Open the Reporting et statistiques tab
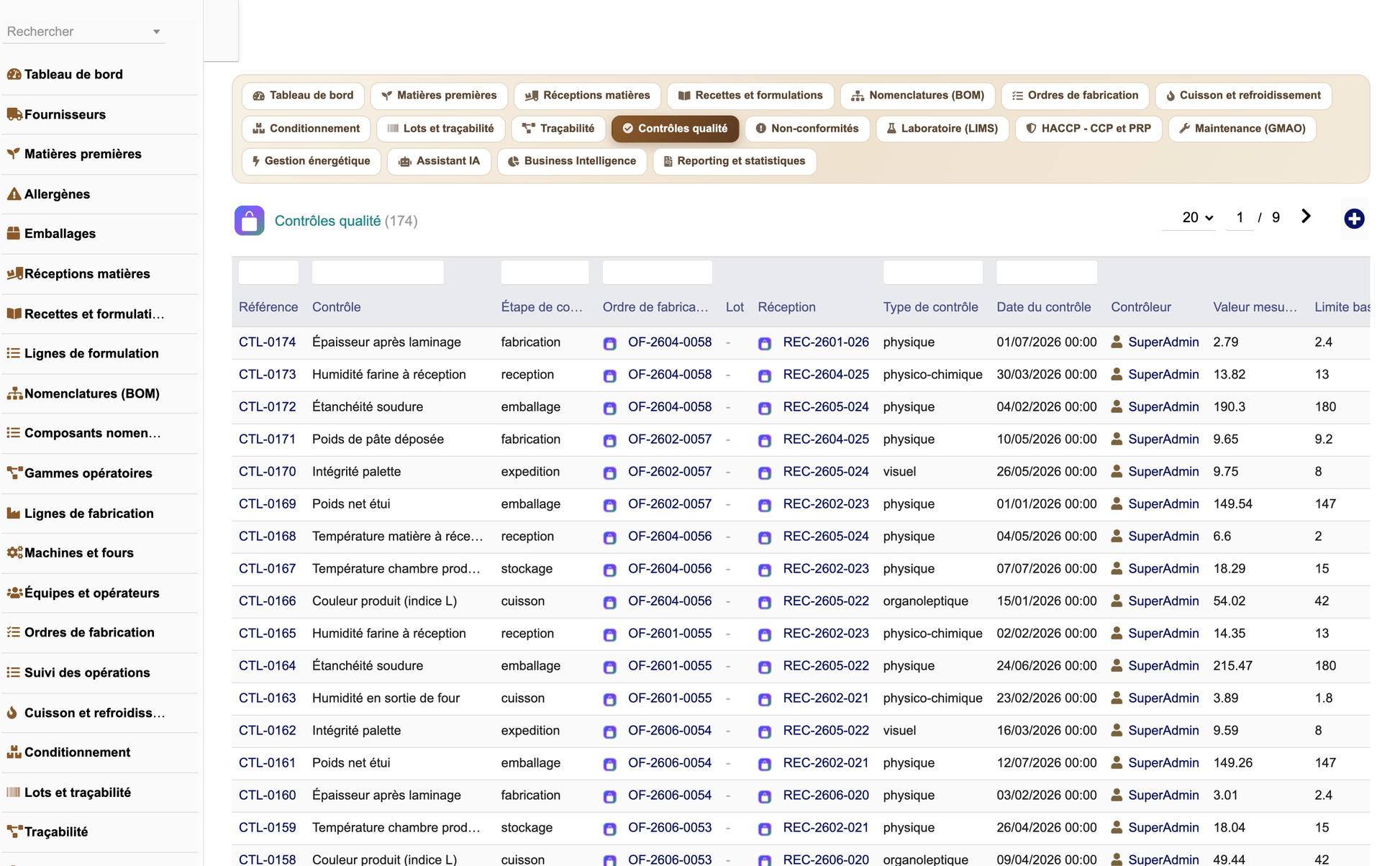This screenshot has height=866, width=1400. [734, 161]
